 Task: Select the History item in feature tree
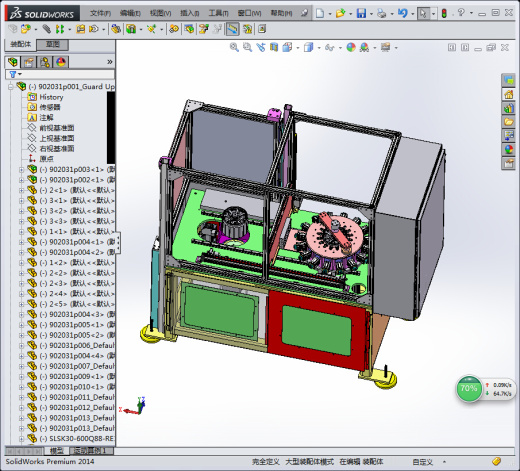(x=51, y=97)
